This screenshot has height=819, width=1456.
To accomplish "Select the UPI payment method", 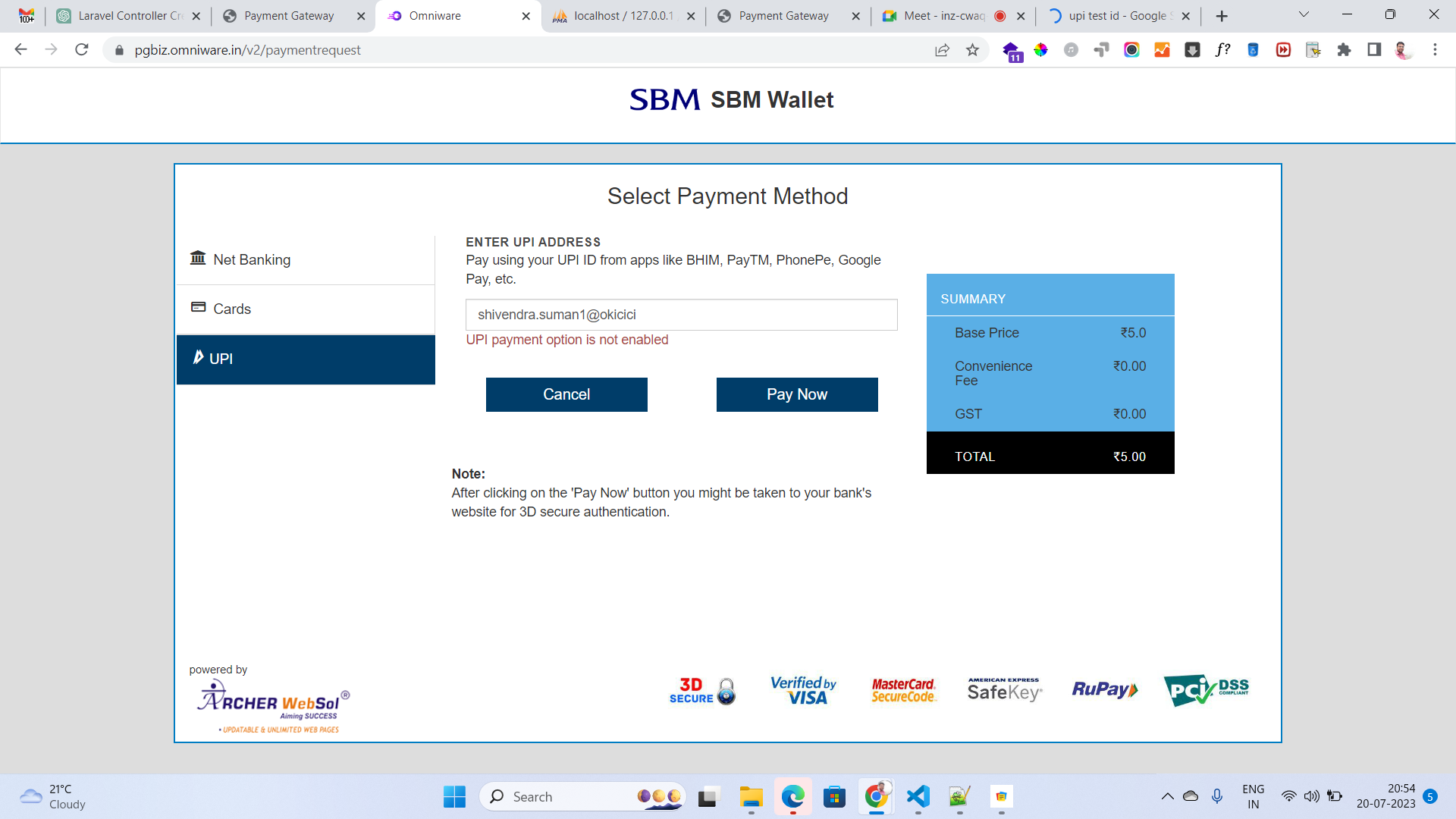I will tap(306, 359).
